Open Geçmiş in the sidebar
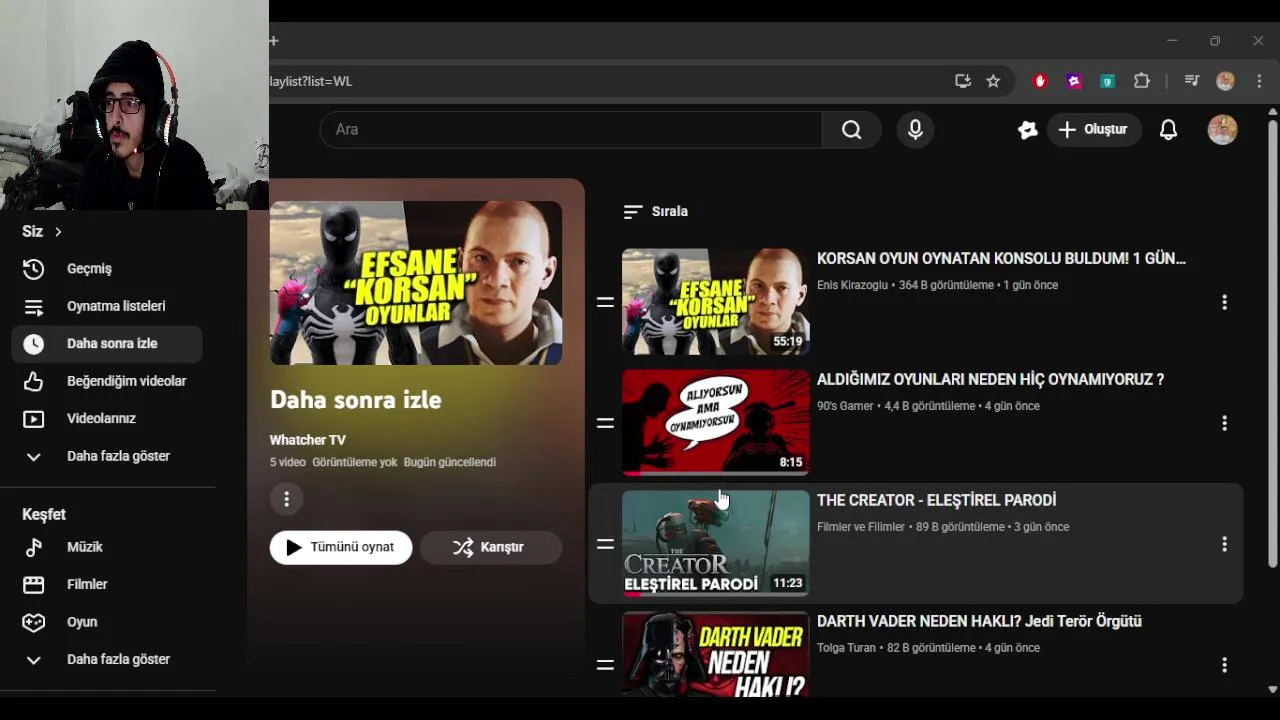The width and height of the screenshot is (1280, 720). tap(107, 269)
